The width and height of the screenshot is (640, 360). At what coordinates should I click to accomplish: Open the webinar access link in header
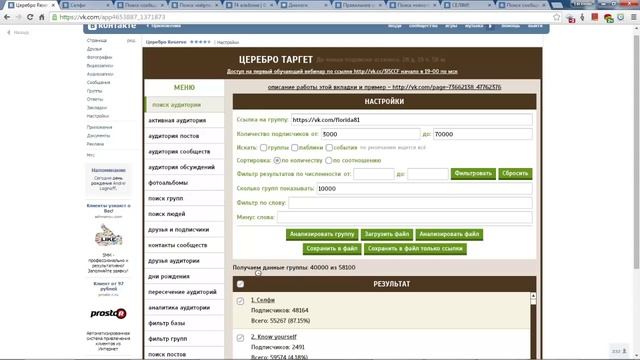[x=342, y=71]
